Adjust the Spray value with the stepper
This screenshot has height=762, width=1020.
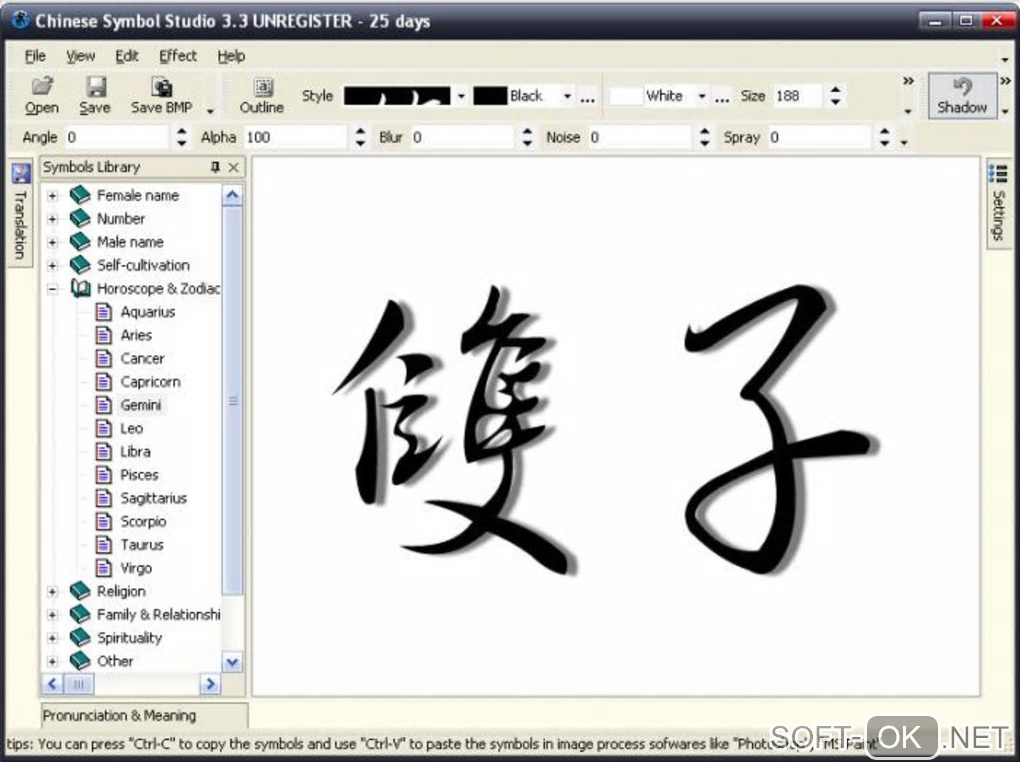pyautogui.click(x=884, y=137)
